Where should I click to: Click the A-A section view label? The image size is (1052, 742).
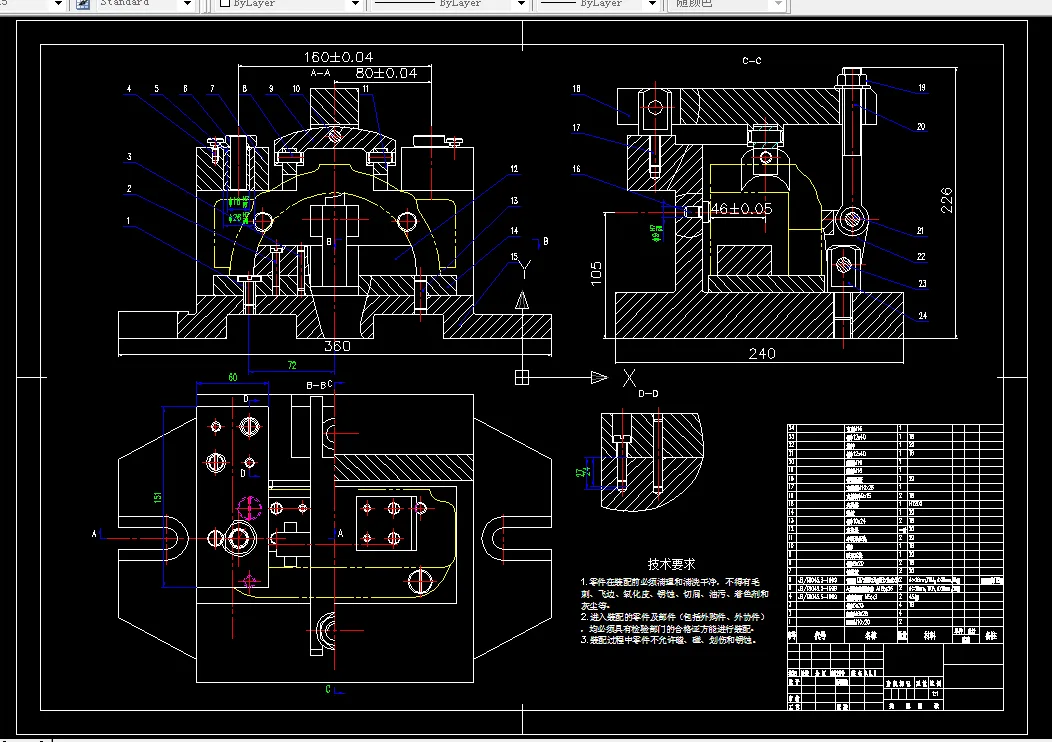[320, 72]
